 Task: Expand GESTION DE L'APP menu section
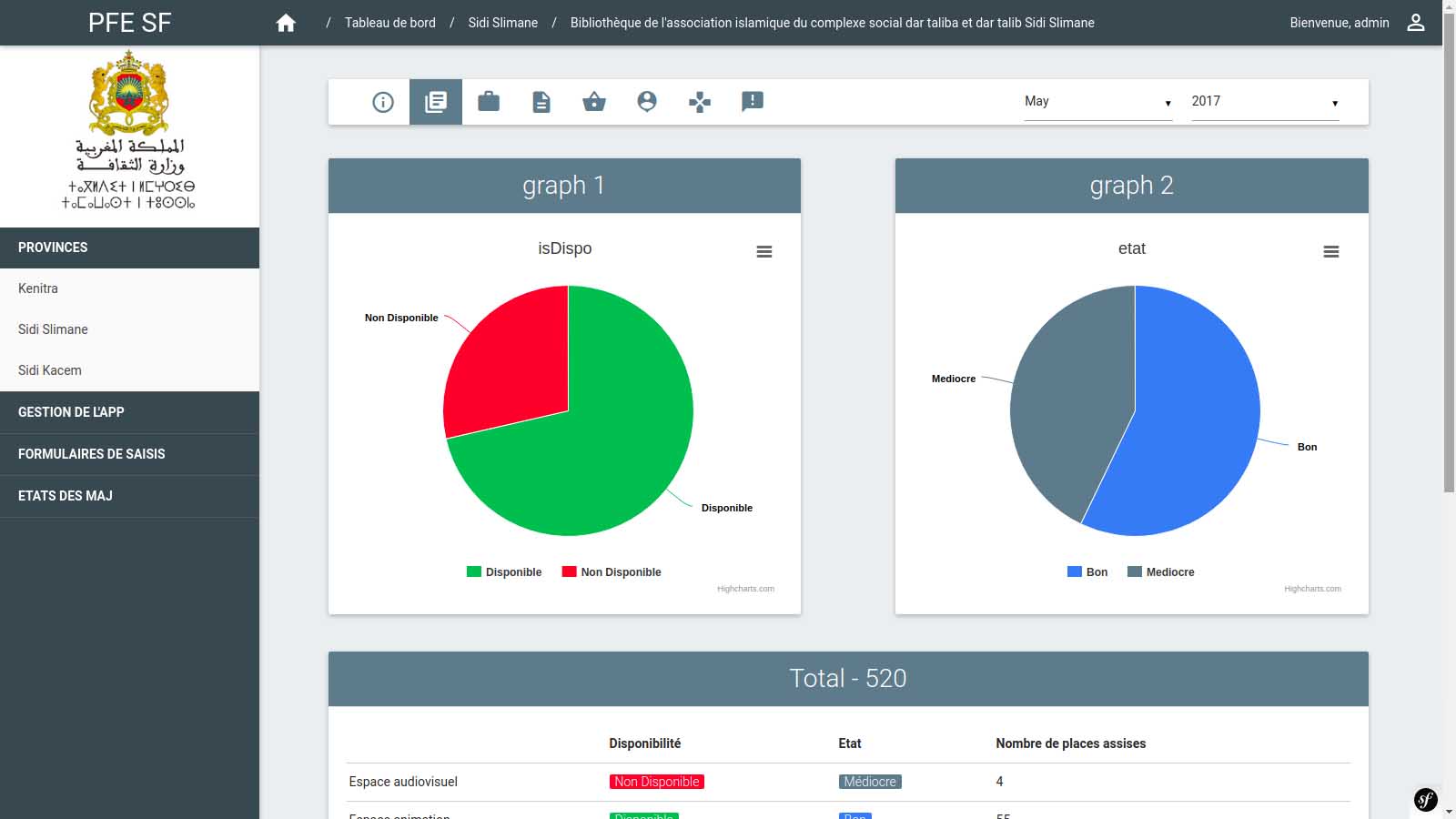[71, 412]
